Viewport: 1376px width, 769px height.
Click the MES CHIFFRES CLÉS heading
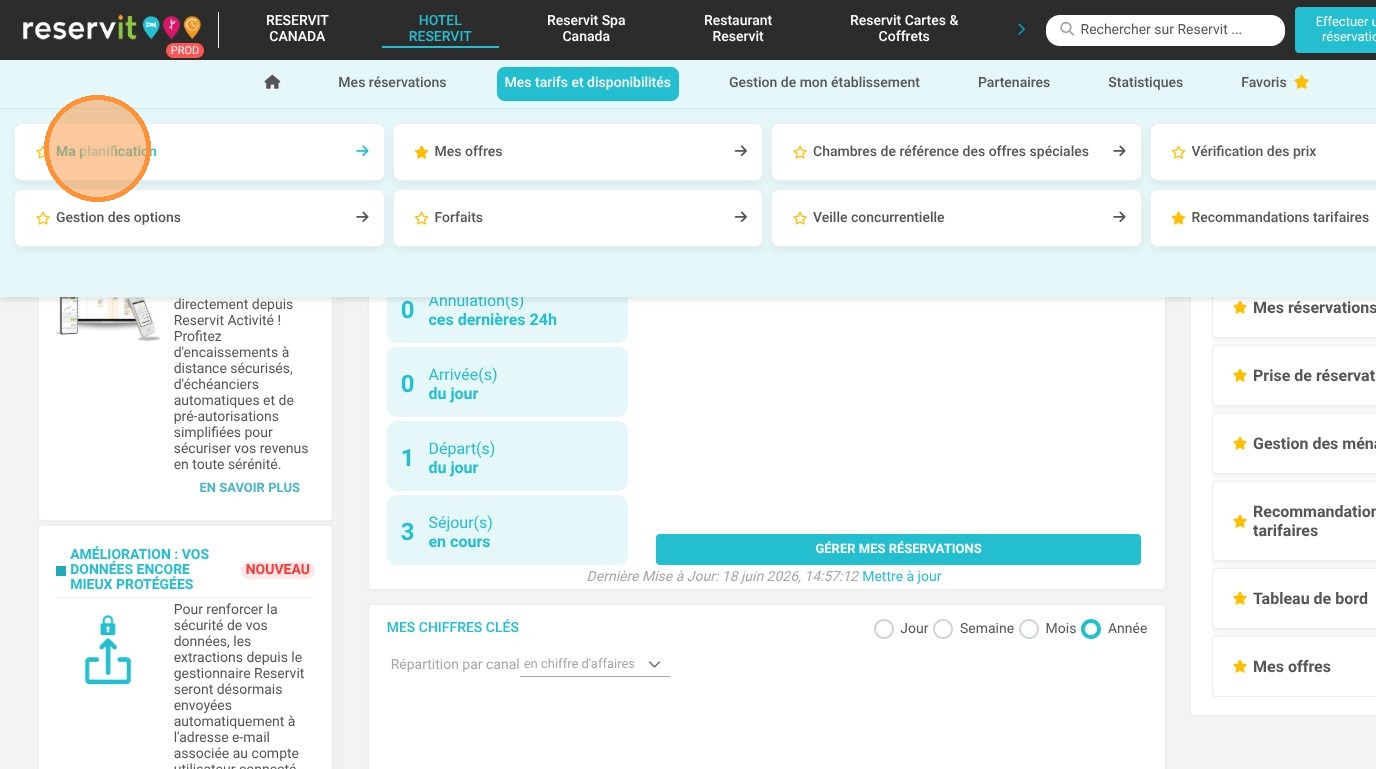click(453, 628)
